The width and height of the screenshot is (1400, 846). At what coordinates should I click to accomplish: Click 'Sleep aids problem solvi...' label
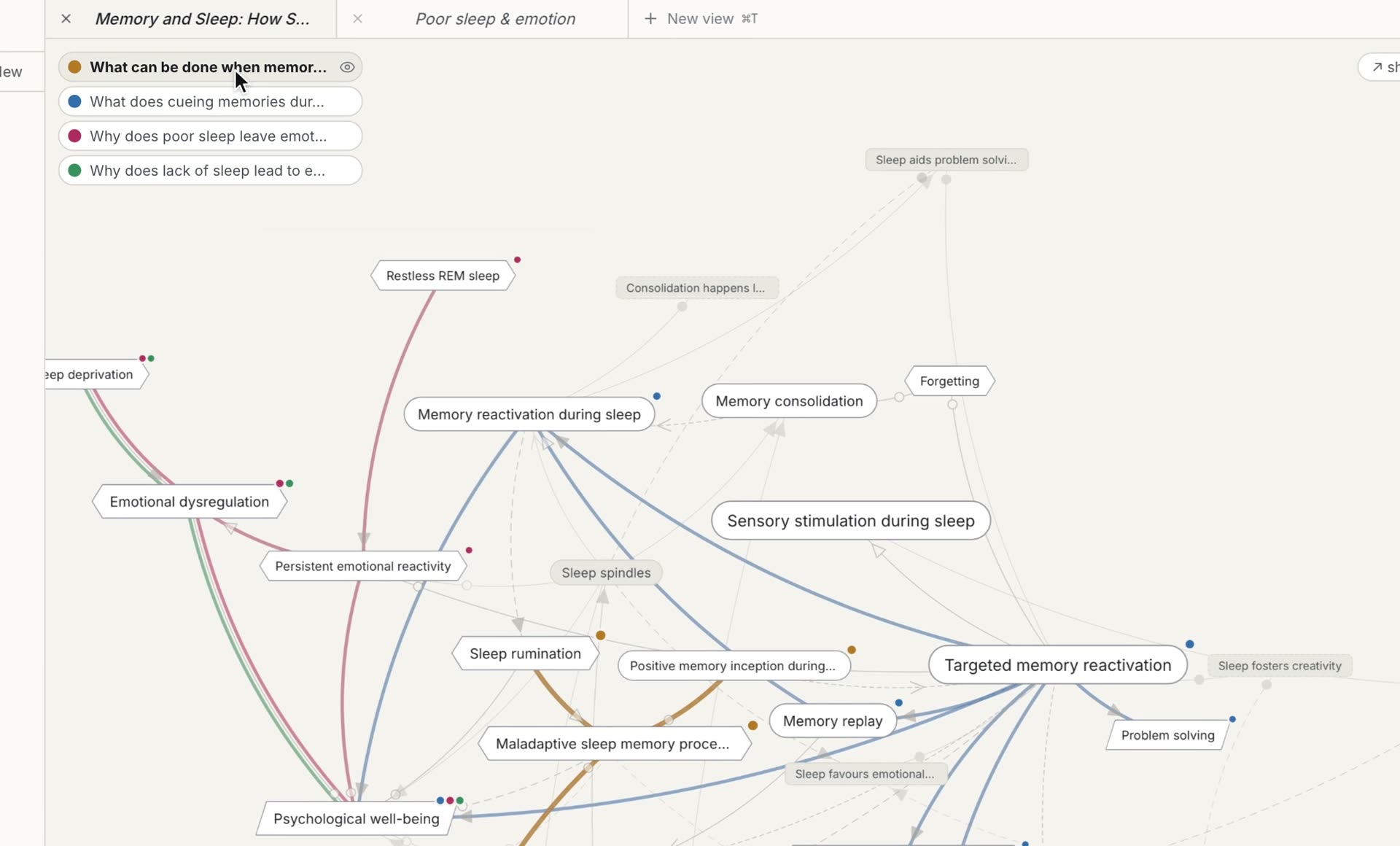pos(946,160)
